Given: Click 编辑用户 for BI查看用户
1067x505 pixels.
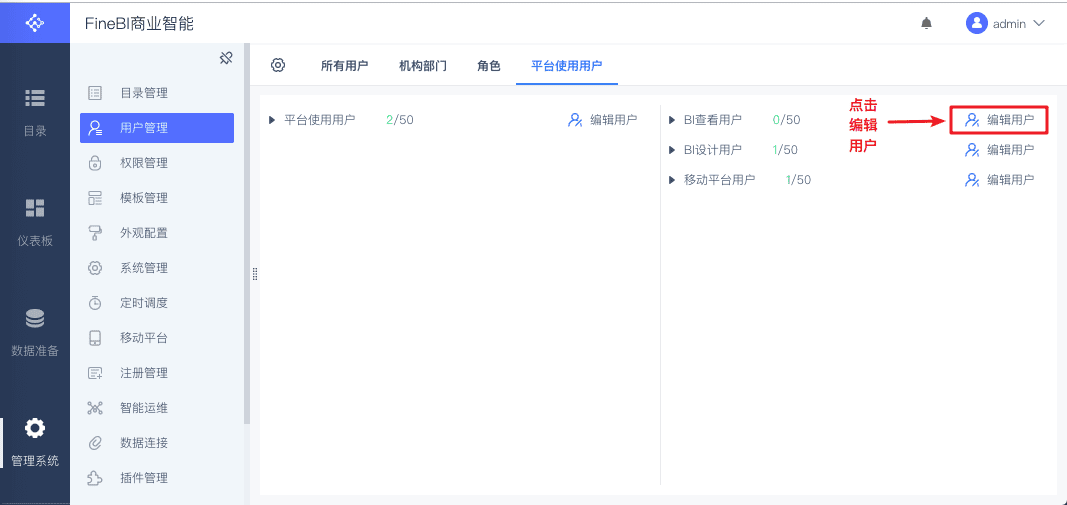Looking at the screenshot, I should pyautogui.click(x=999, y=120).
